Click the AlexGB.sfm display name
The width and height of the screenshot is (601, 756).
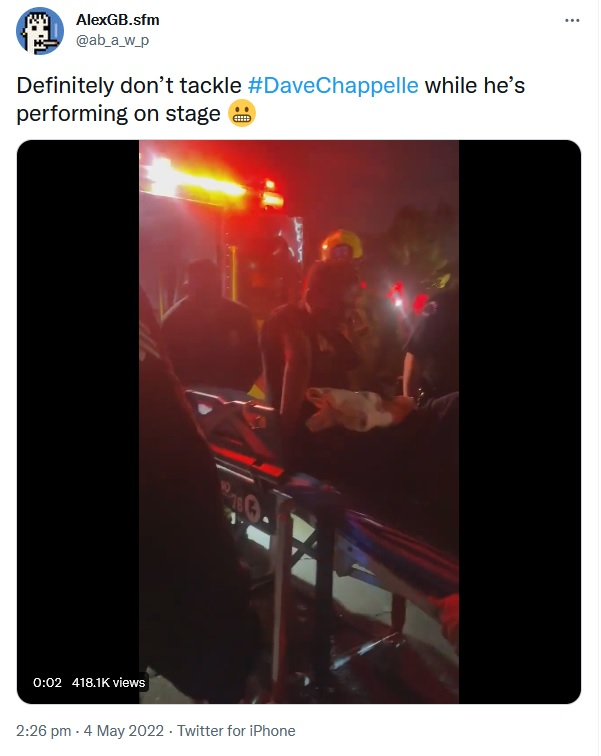pyautogui.click(x=118, y=20)
